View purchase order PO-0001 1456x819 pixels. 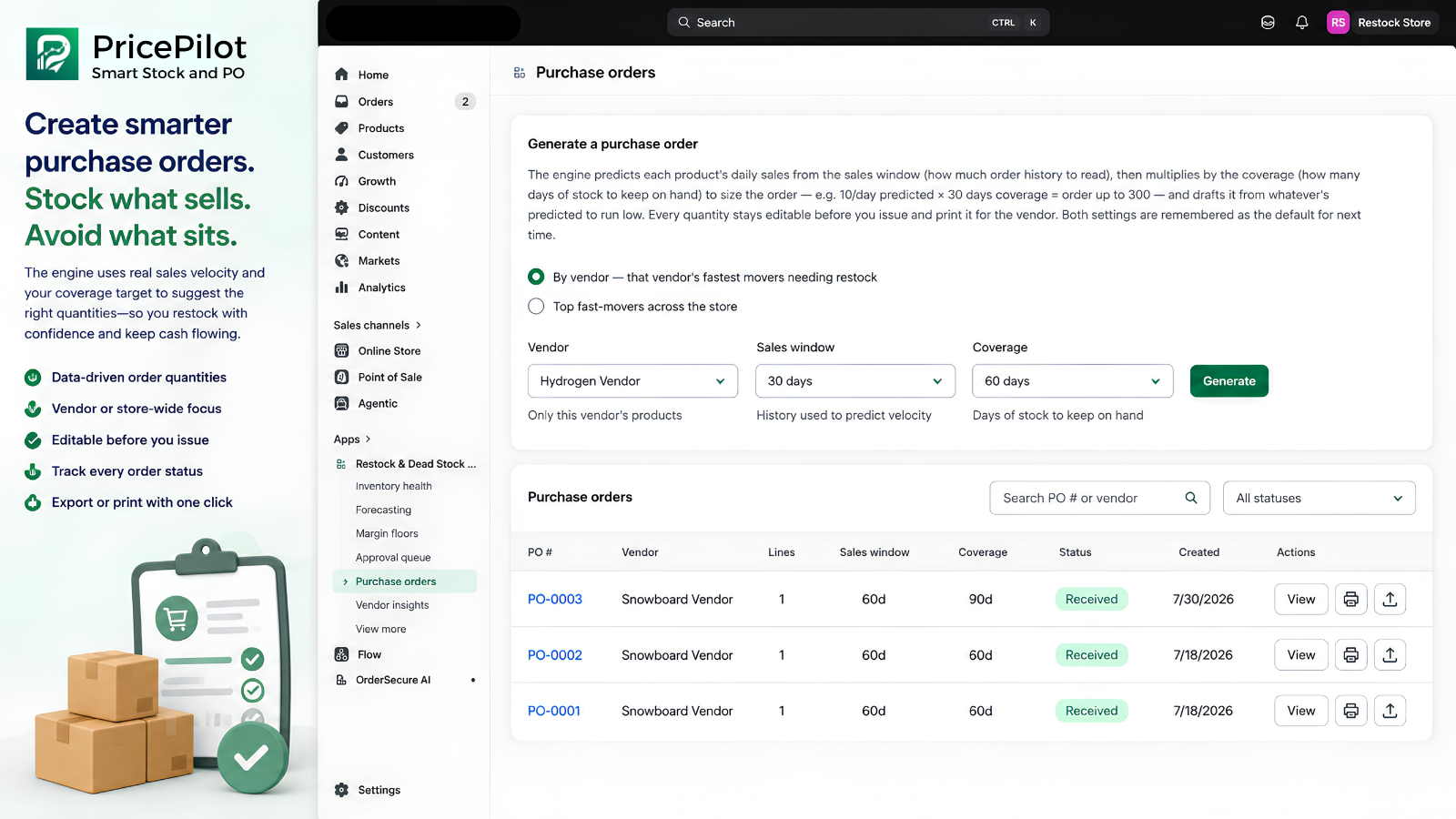coord(1301,711)
